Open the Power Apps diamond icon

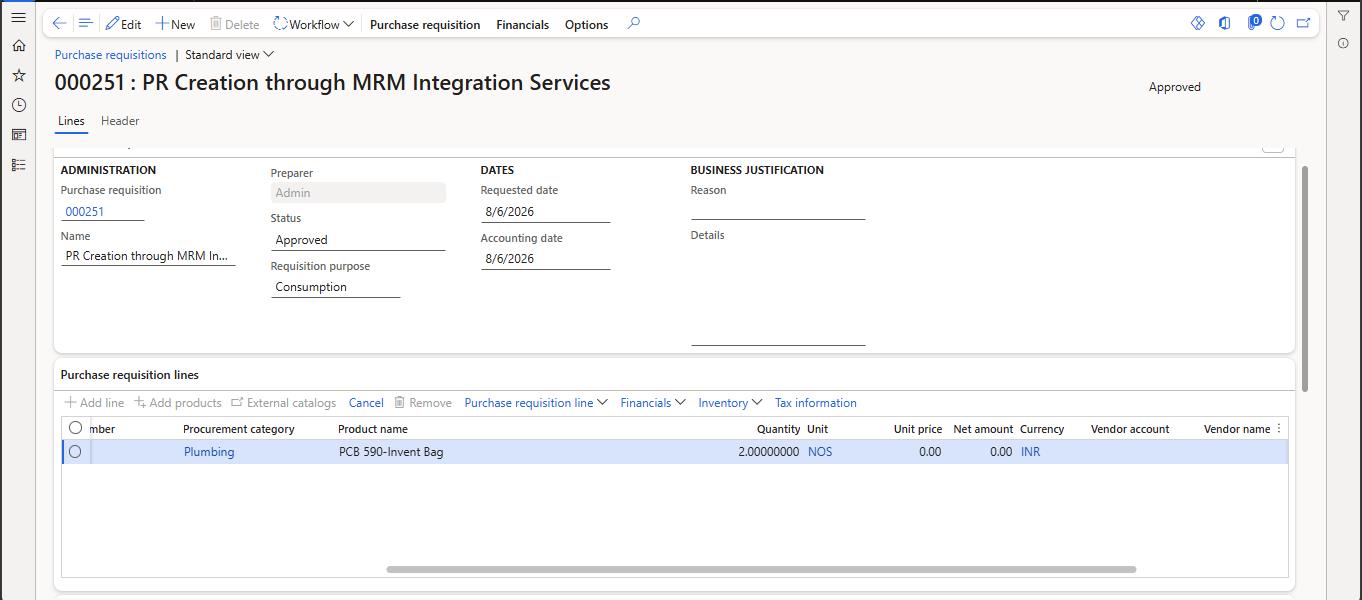(1198, 23)
